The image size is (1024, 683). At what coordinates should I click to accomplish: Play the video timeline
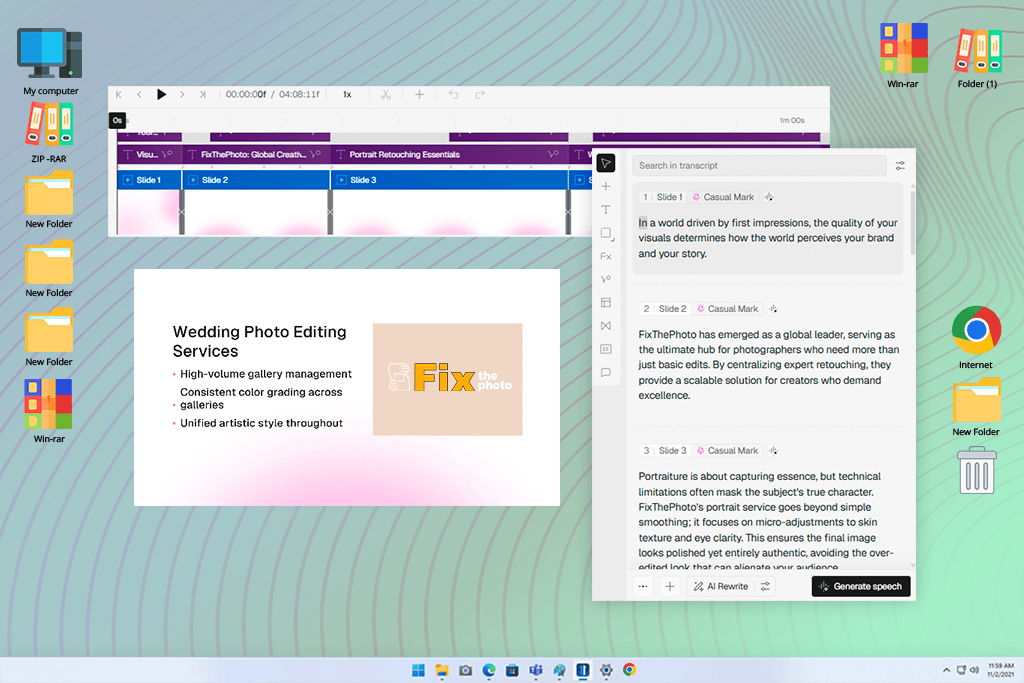161,95
